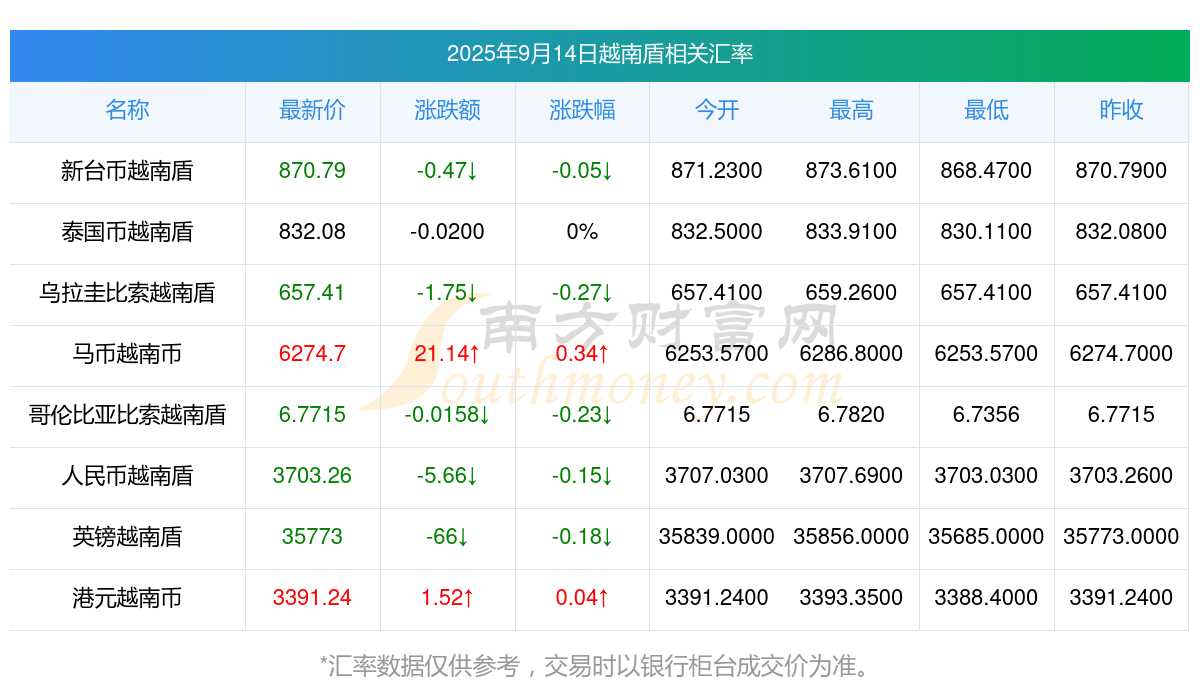This screenshot has height=698, width=1200.
Task: Select the 最高 column header
Action: (851, 110)
